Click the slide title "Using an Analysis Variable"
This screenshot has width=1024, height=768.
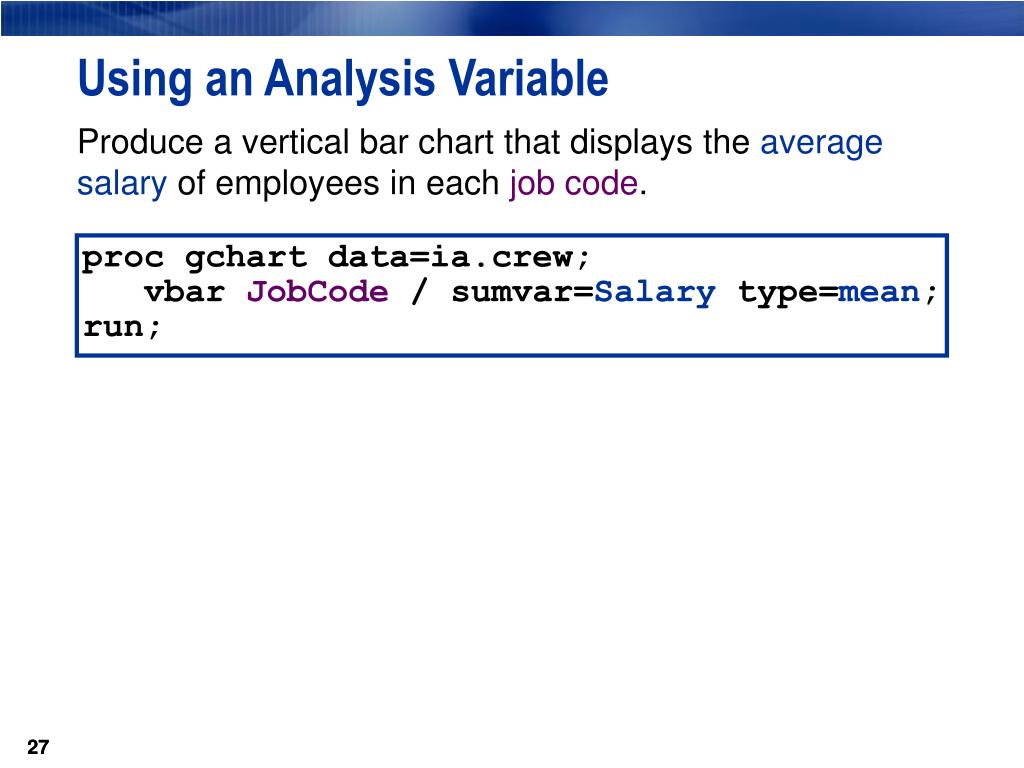click(x=343, y=80)
